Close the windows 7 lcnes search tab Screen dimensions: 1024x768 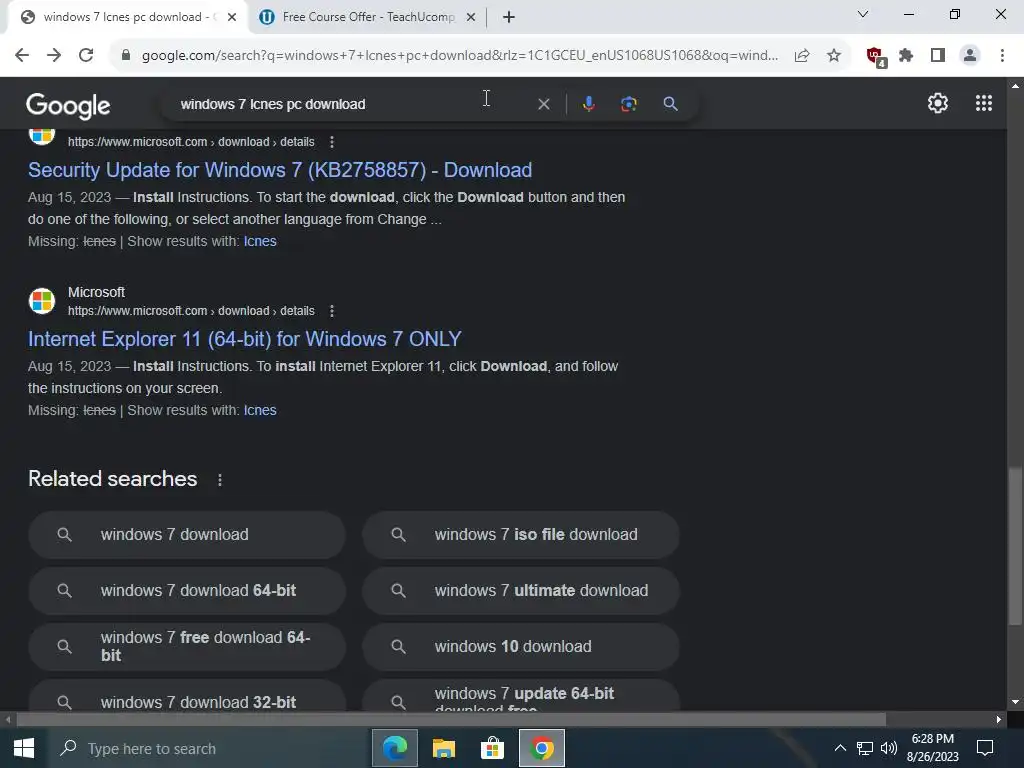tap(232, 18)
